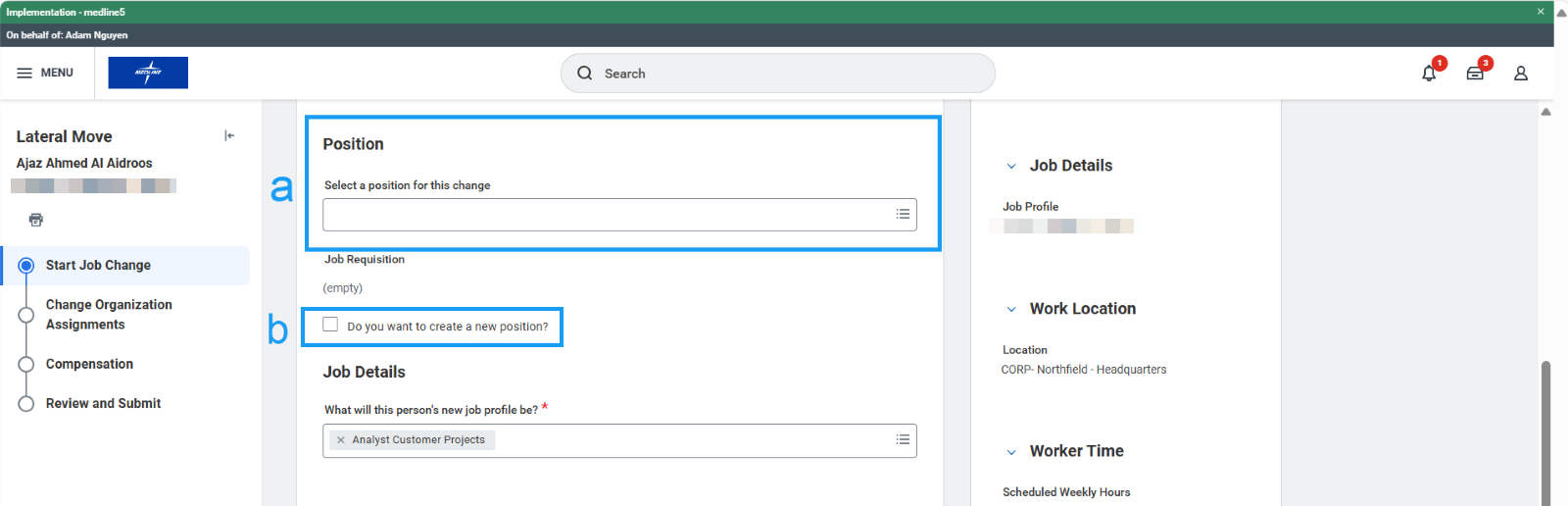Click the Medline logo home icon
Image resolution: width=1568 pixels, height=506 pixels.
[148, 73]
